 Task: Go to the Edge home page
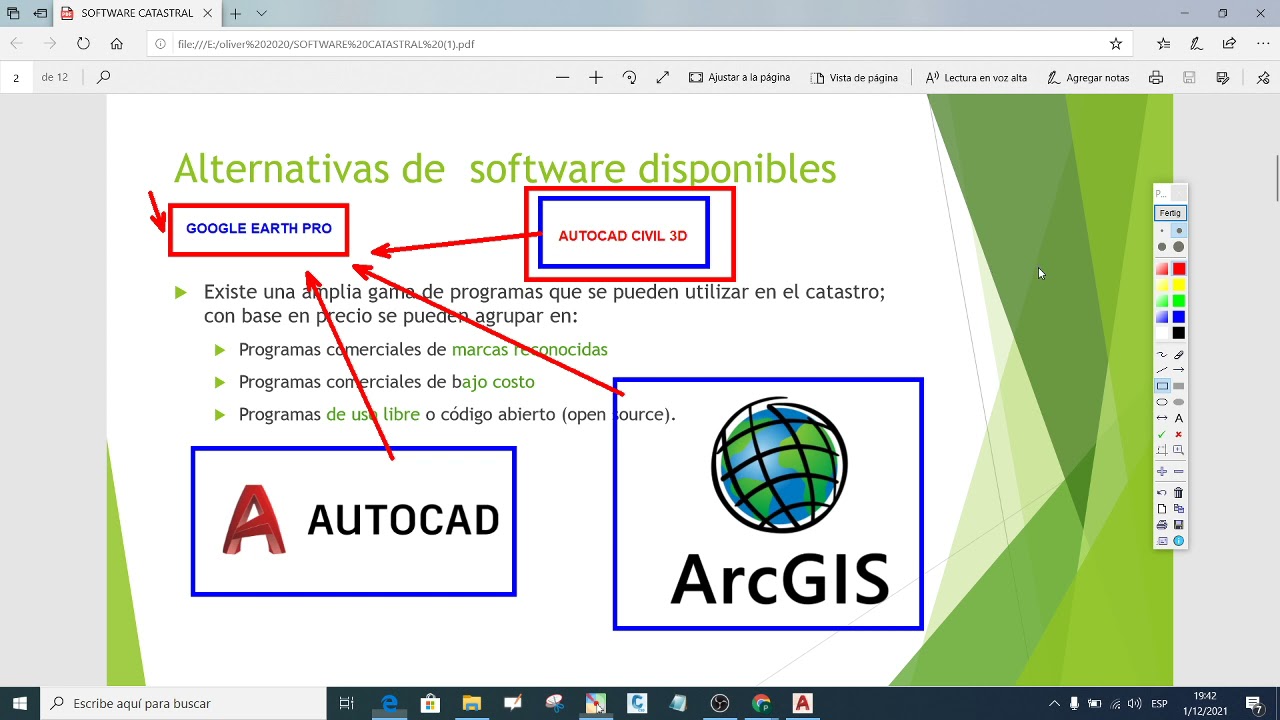(117, 44)
